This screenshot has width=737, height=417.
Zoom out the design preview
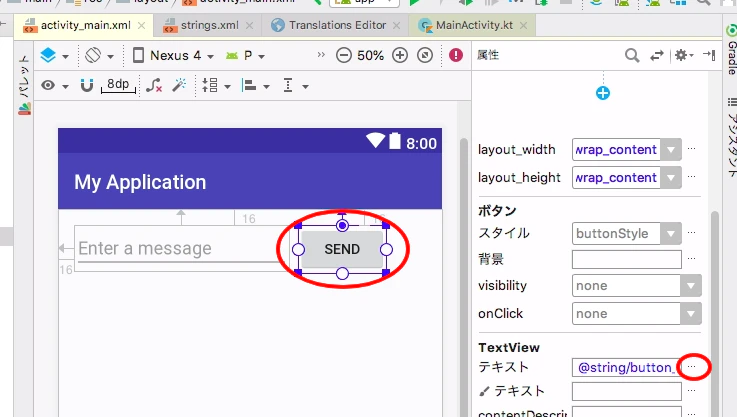[x=344, y=55]
